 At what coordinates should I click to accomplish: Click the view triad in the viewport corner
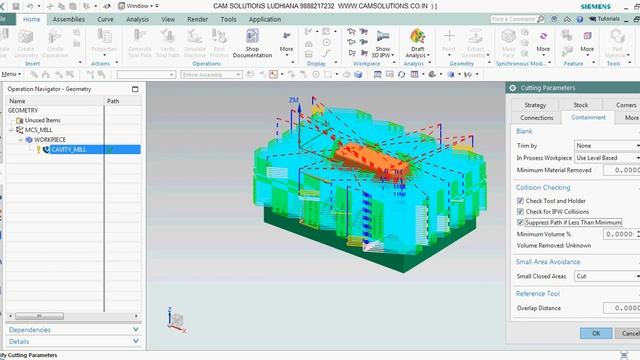[176, 320]
